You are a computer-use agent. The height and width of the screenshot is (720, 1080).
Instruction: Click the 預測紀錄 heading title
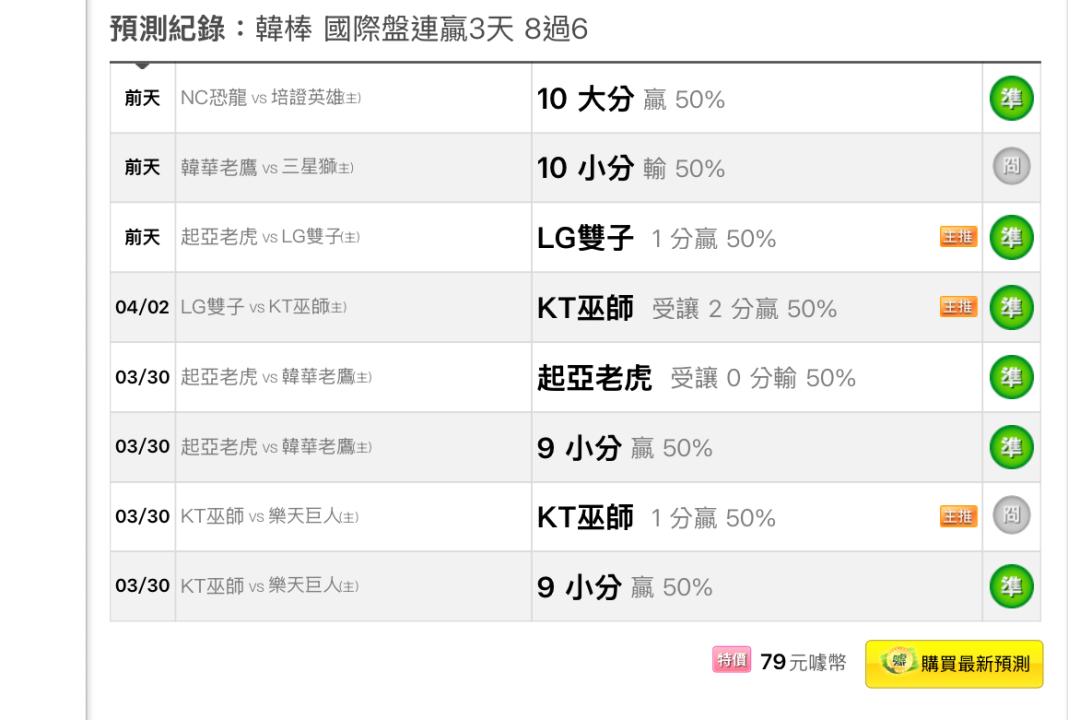(x=349, y=29)
